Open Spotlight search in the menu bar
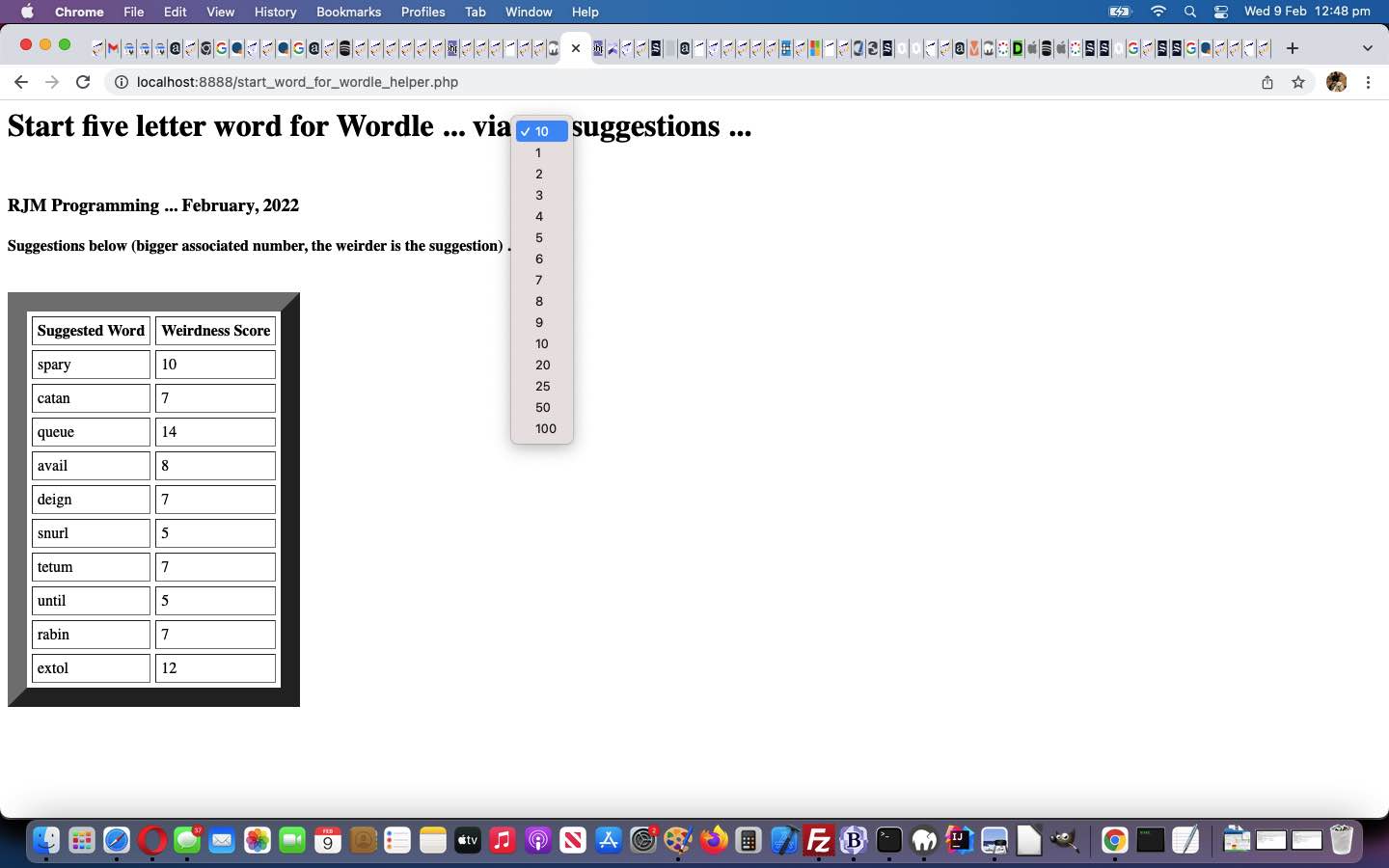Screen dimensions: 1389x868 [x=1190, y=12]
